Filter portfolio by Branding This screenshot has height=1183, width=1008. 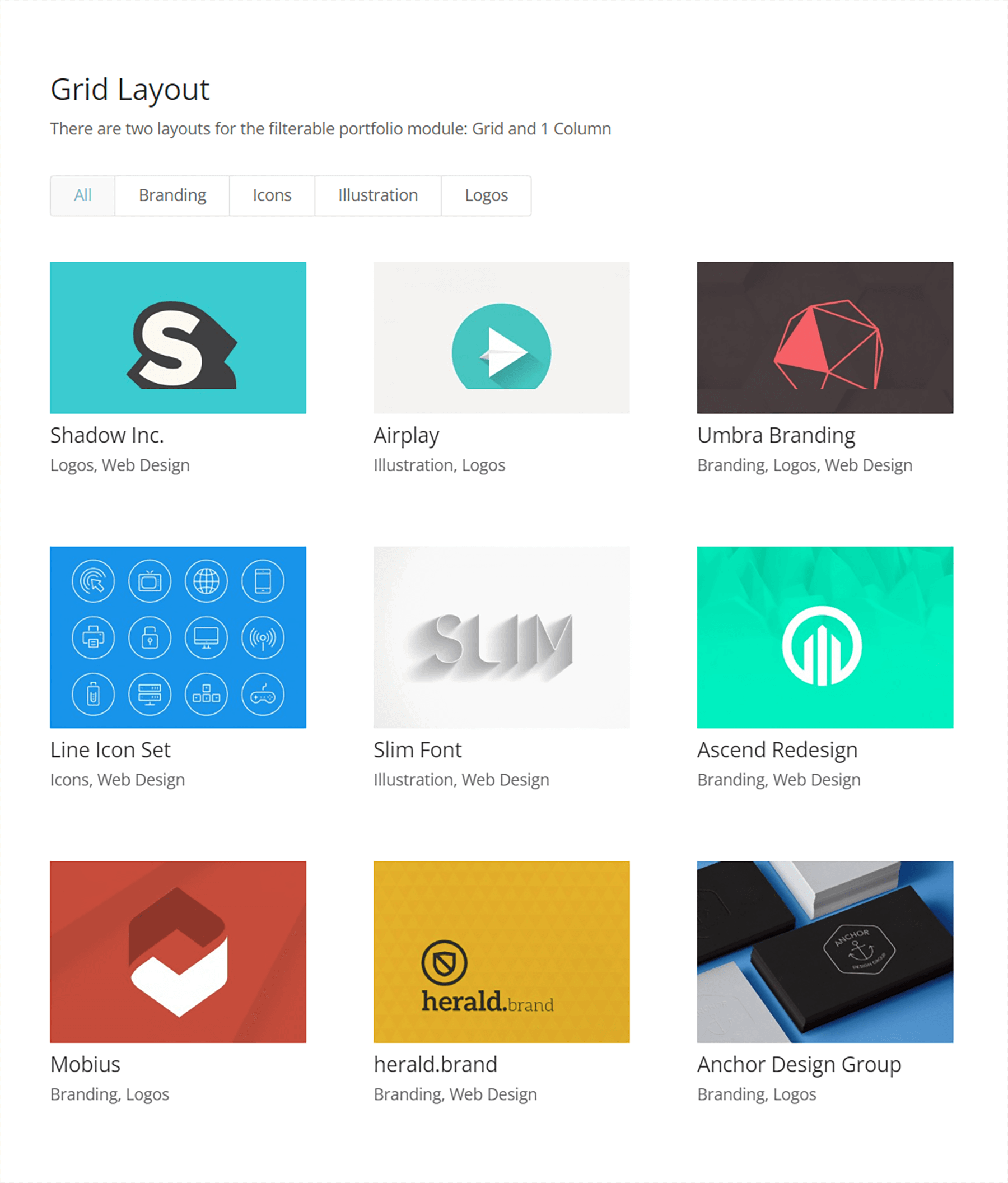pos(172,196)
